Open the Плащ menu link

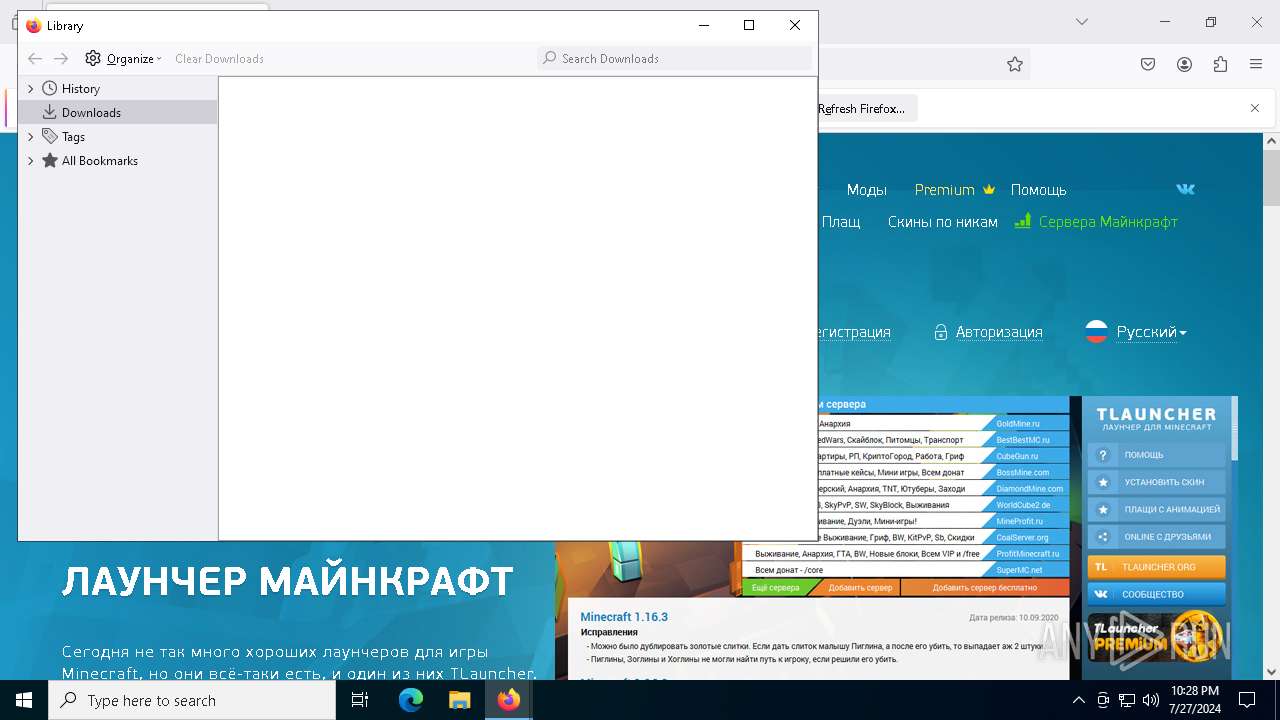point(841,222)
